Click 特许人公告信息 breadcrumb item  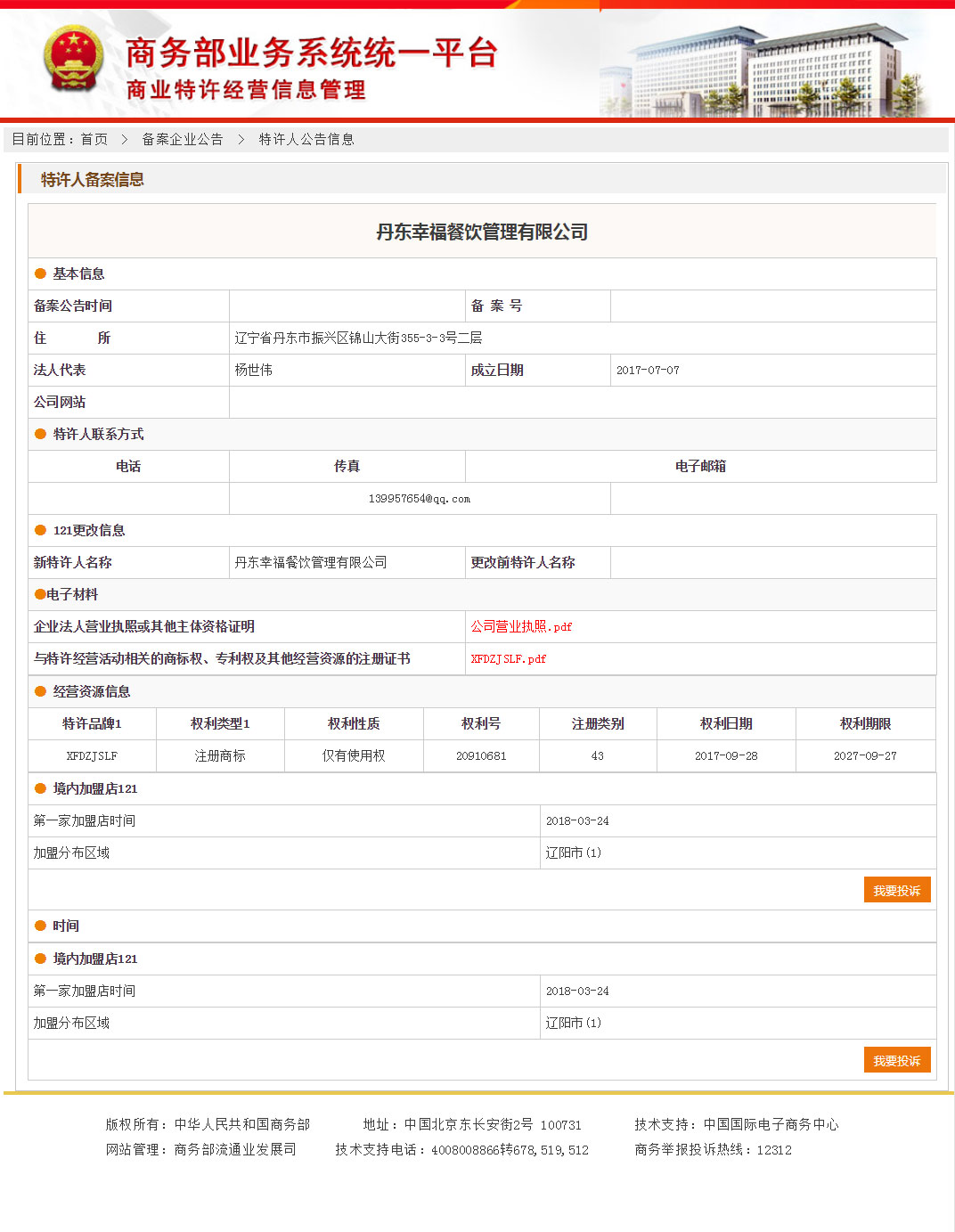point(306,139)
